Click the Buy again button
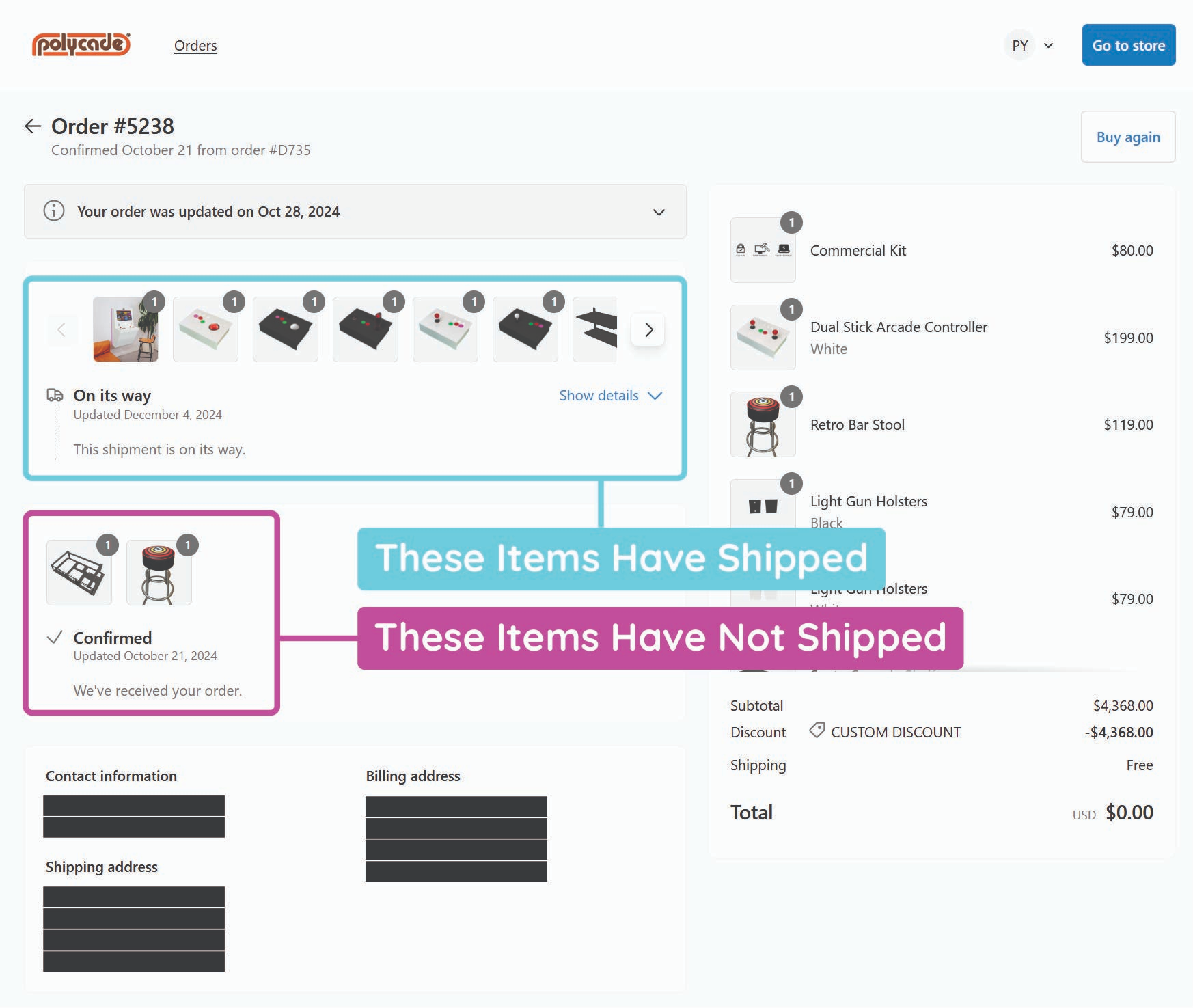 point(1127,137)
